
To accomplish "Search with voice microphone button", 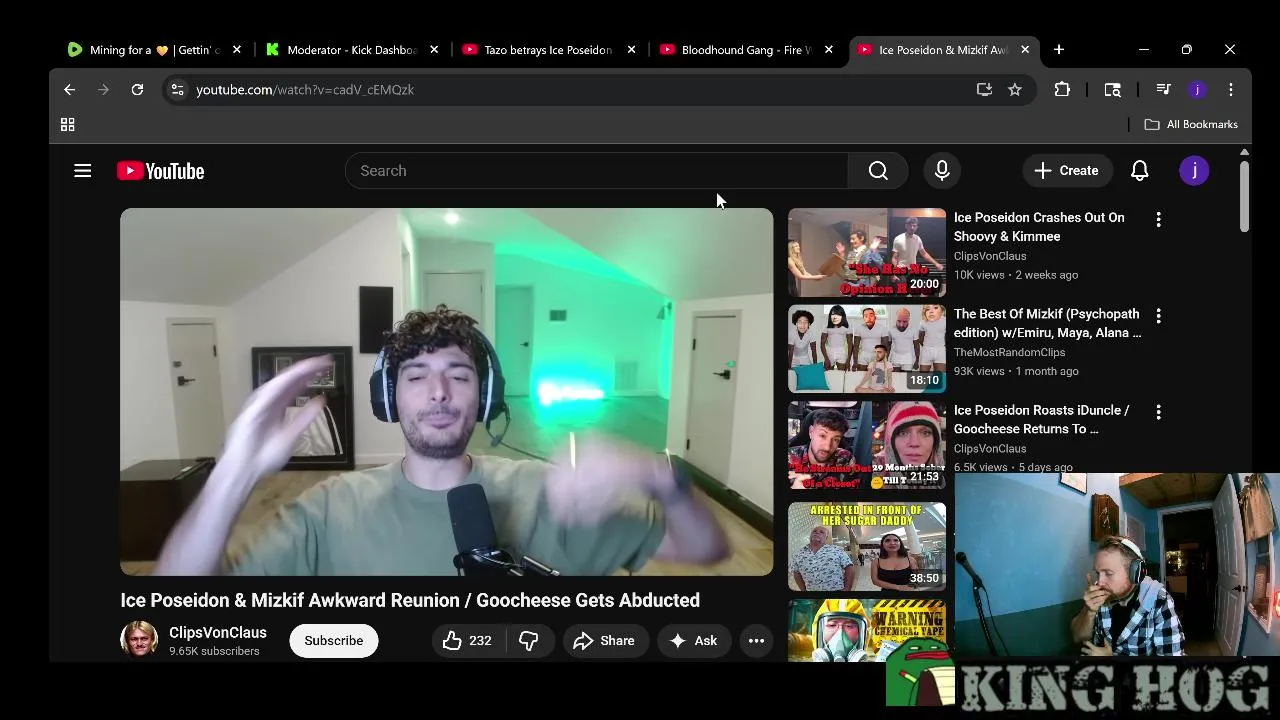I will [942, 171].
